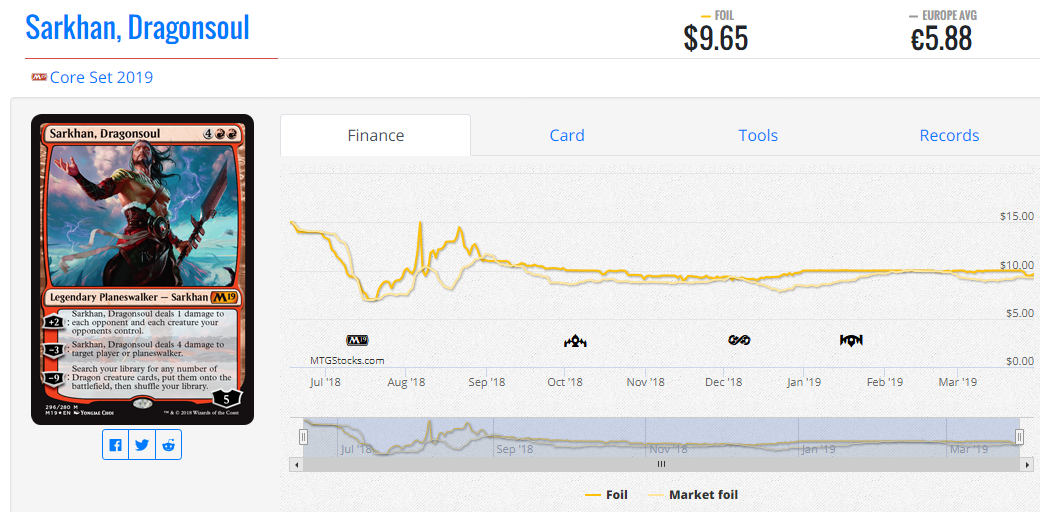Click the $5.00 axis label
This screenshot has height=512, width=1040.
[1020, 313]
